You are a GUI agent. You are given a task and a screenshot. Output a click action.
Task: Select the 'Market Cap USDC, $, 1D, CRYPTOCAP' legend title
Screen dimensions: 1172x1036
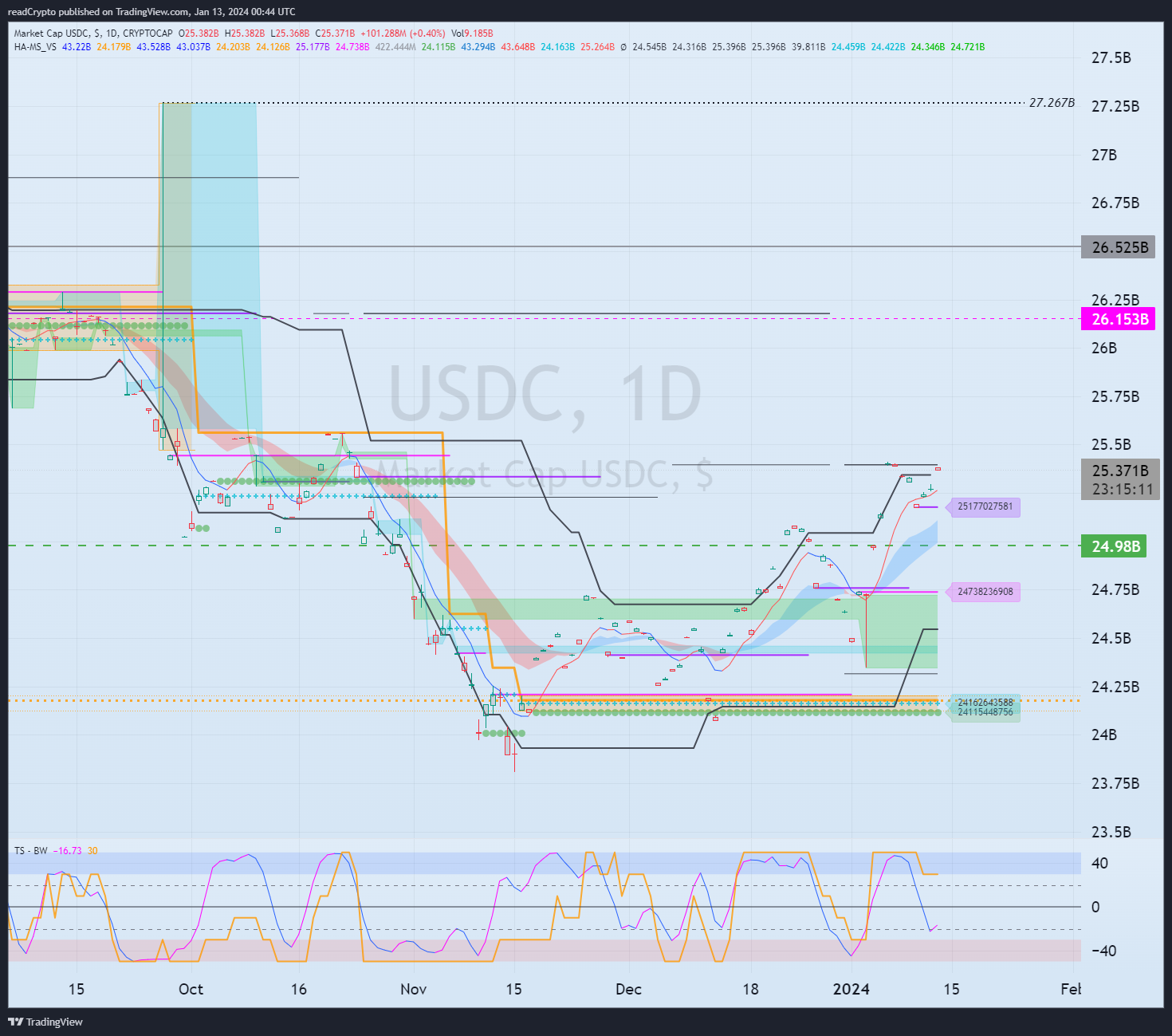pos(93,33)
